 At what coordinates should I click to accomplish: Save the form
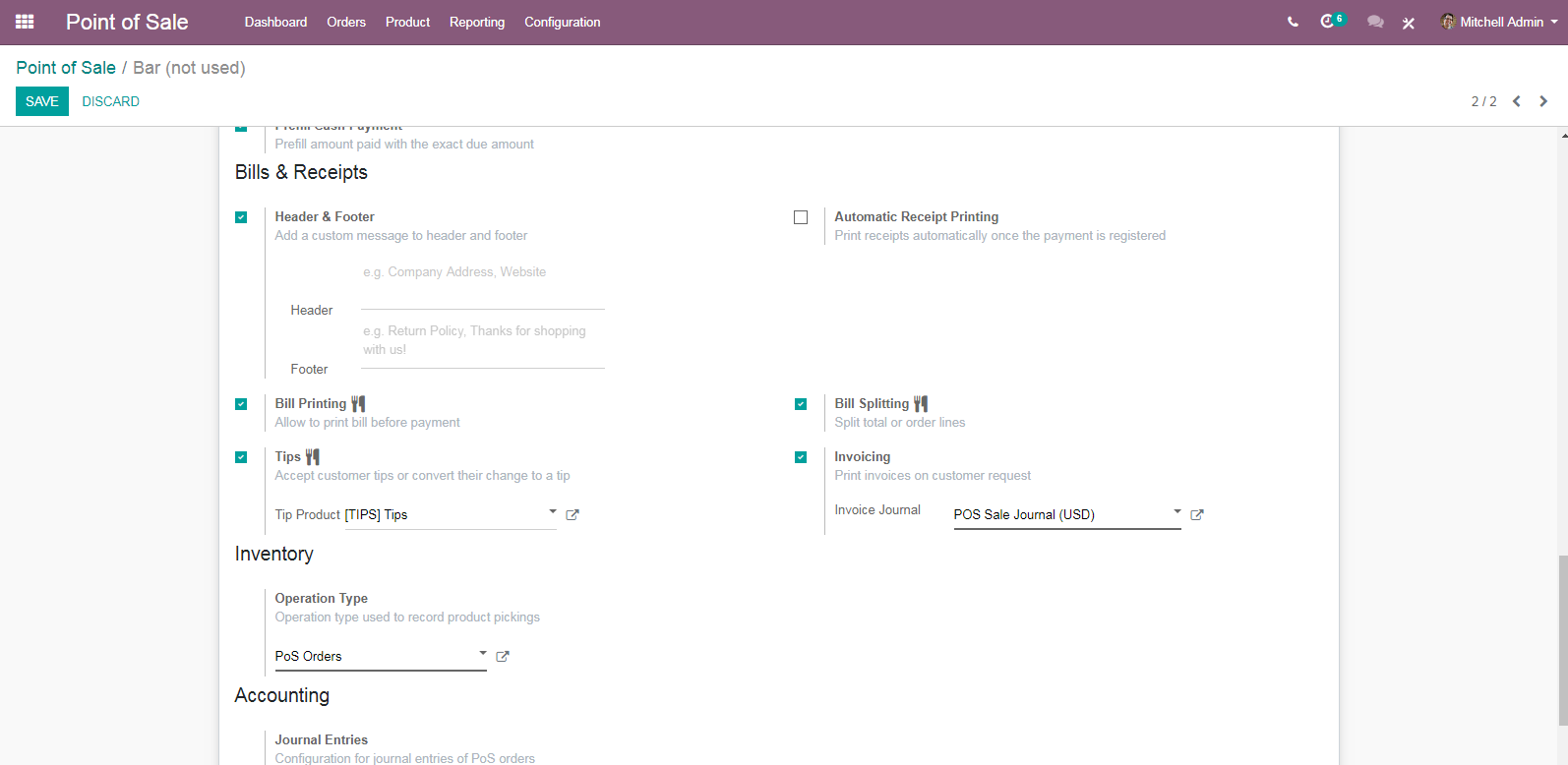tap(42, 101)
